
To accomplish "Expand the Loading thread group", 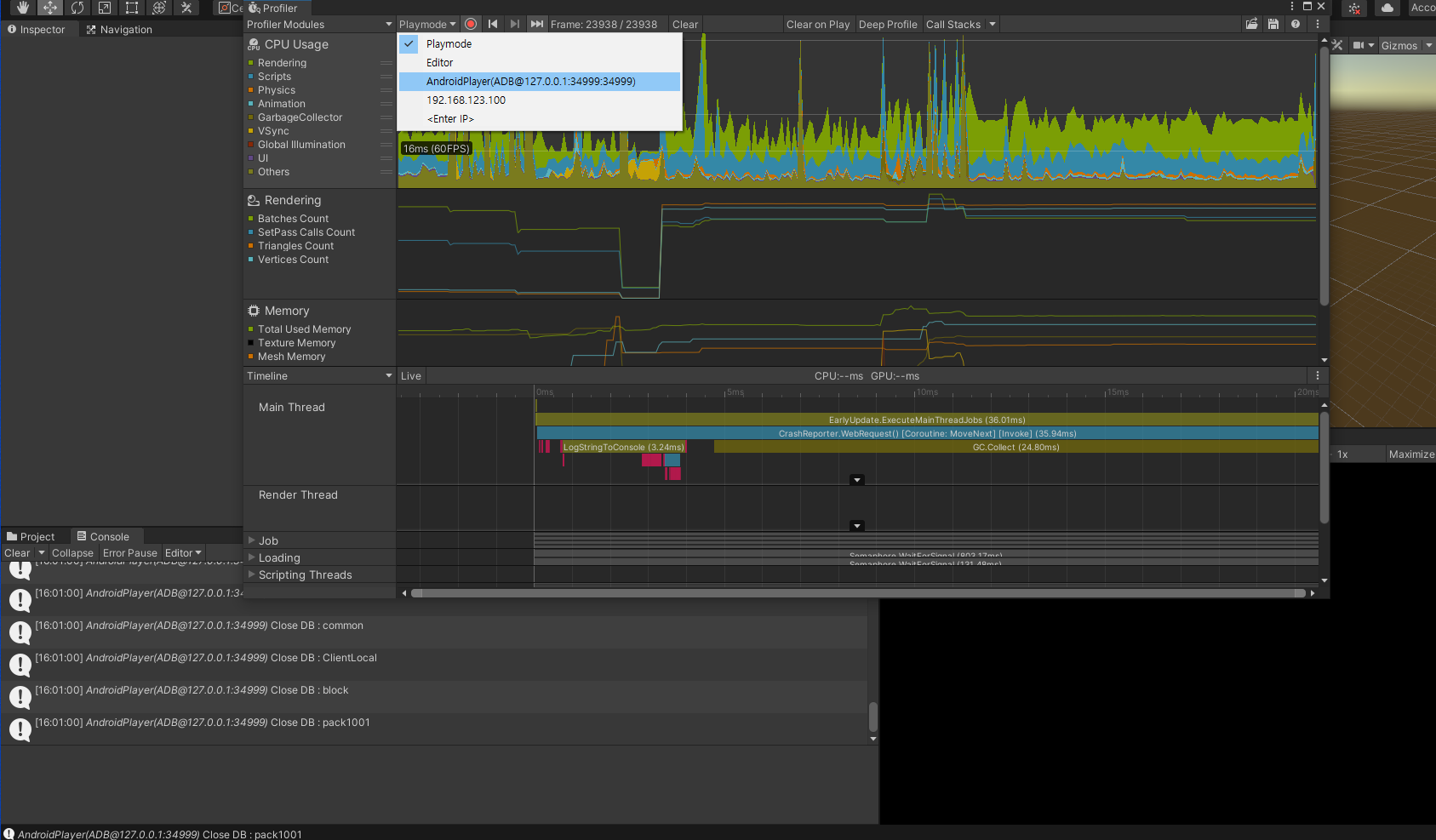I will [252, 557].
